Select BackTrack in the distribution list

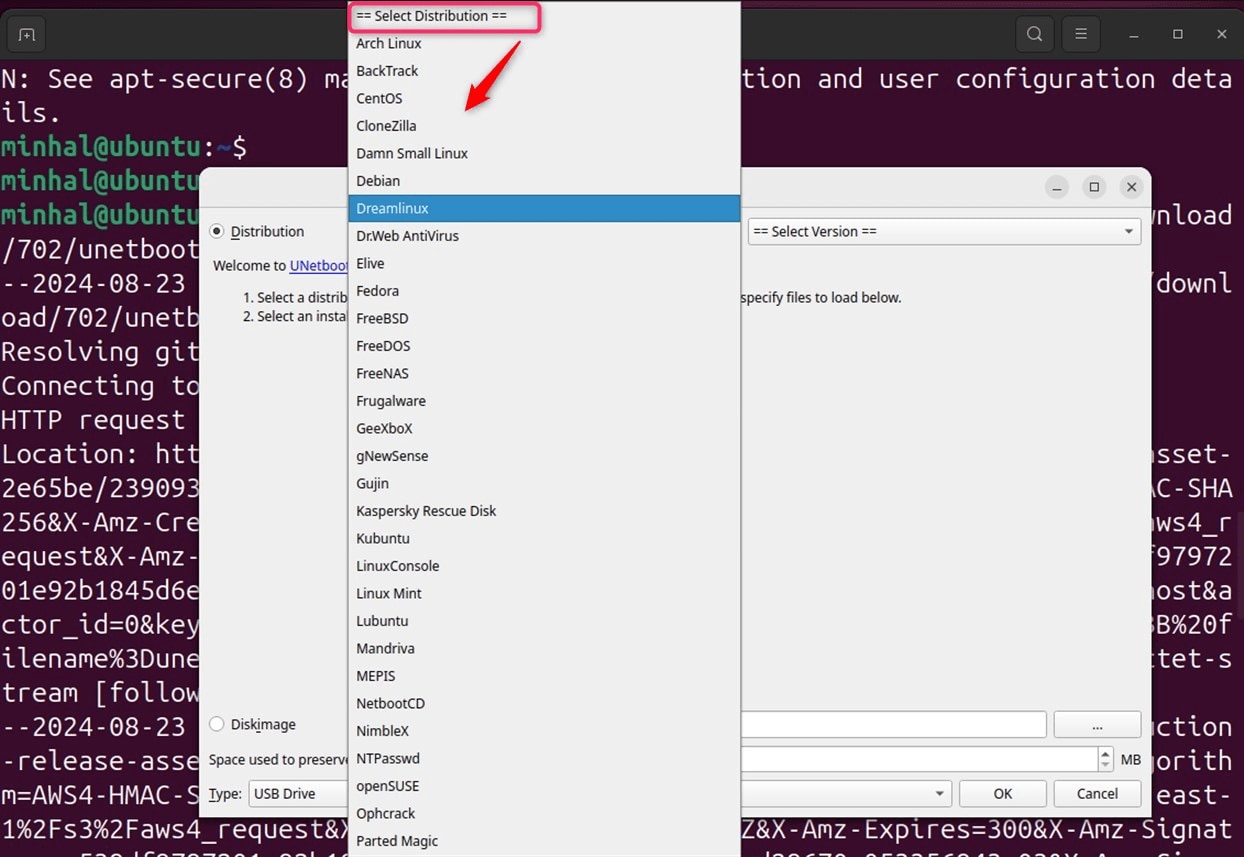click(544, 71)
